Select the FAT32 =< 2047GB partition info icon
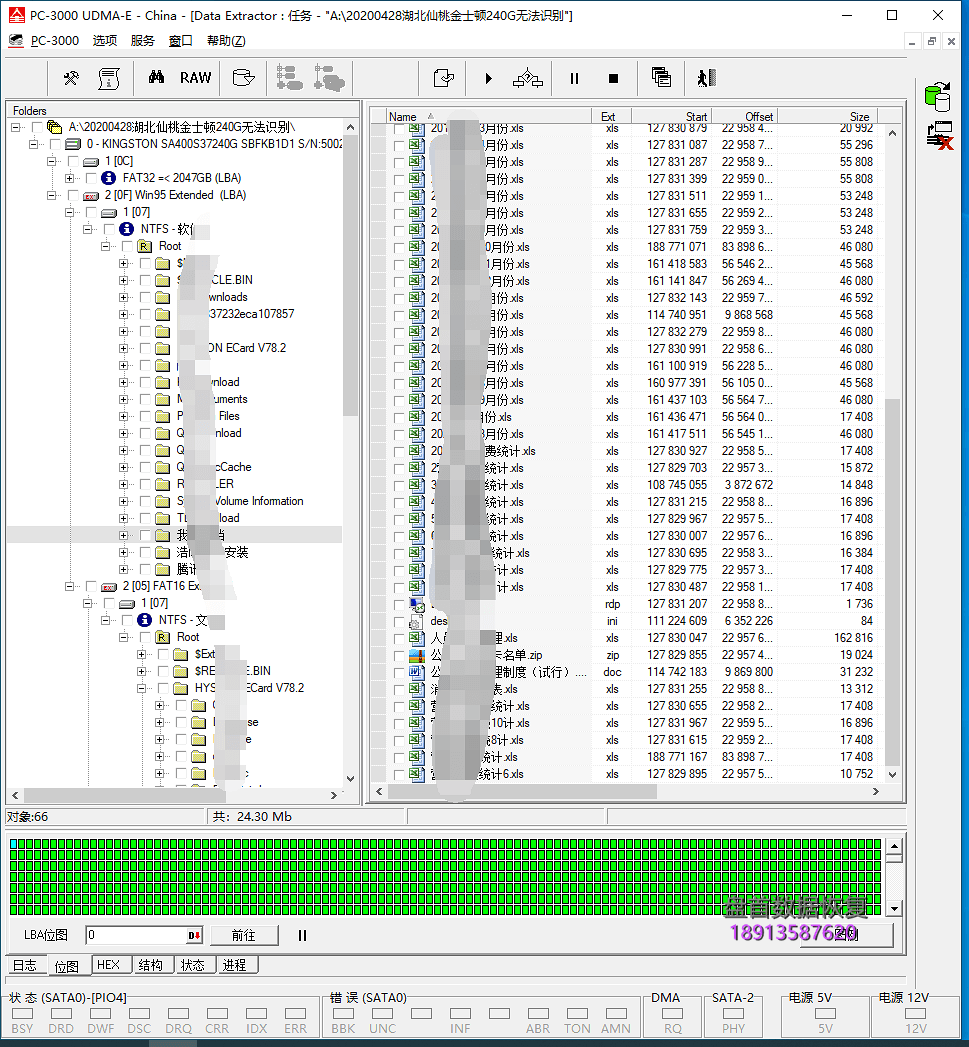 tap(108, 178)
